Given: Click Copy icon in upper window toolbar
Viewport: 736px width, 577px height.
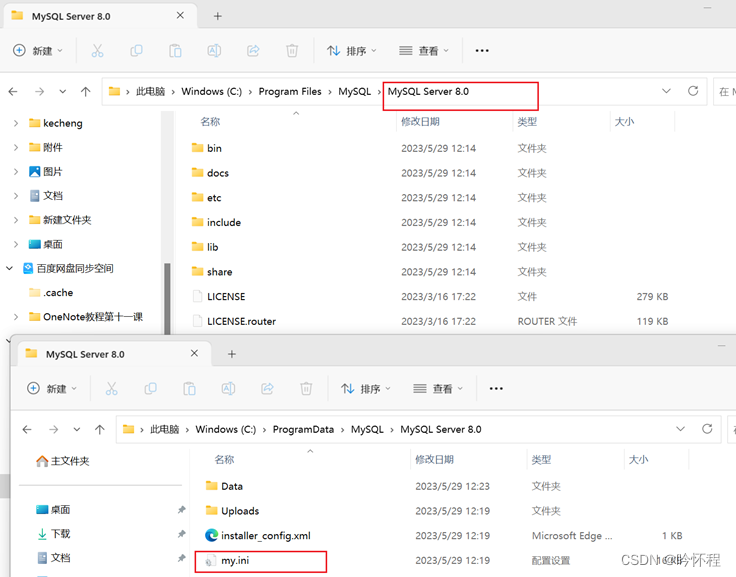Looking at the screenshot, I should coord(137,51).
